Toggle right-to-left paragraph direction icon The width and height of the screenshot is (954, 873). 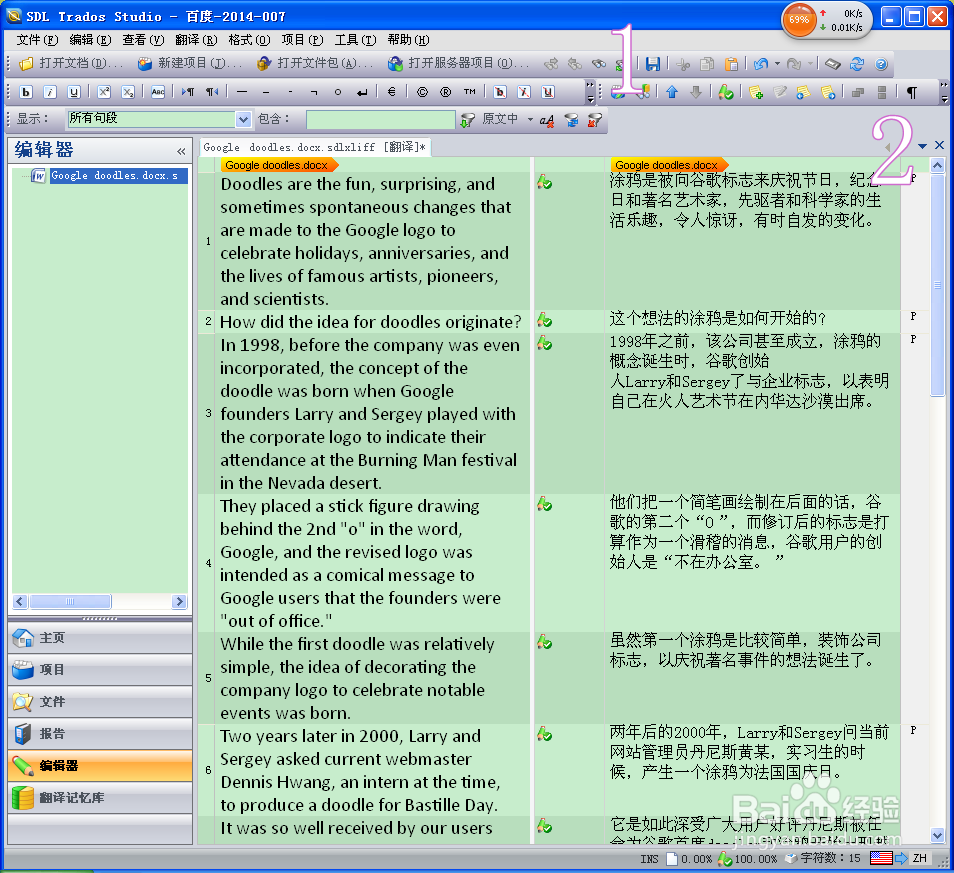tap(212, 92)
